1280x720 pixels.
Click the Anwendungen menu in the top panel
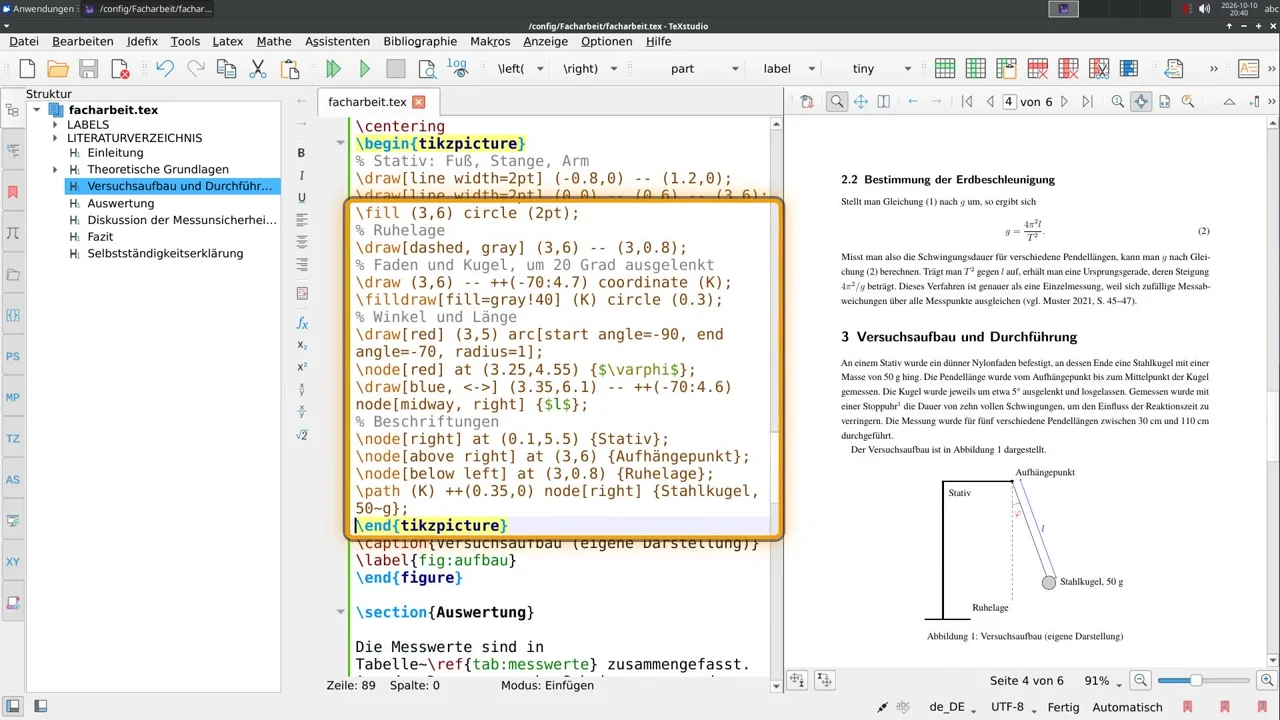coord(38,9)
